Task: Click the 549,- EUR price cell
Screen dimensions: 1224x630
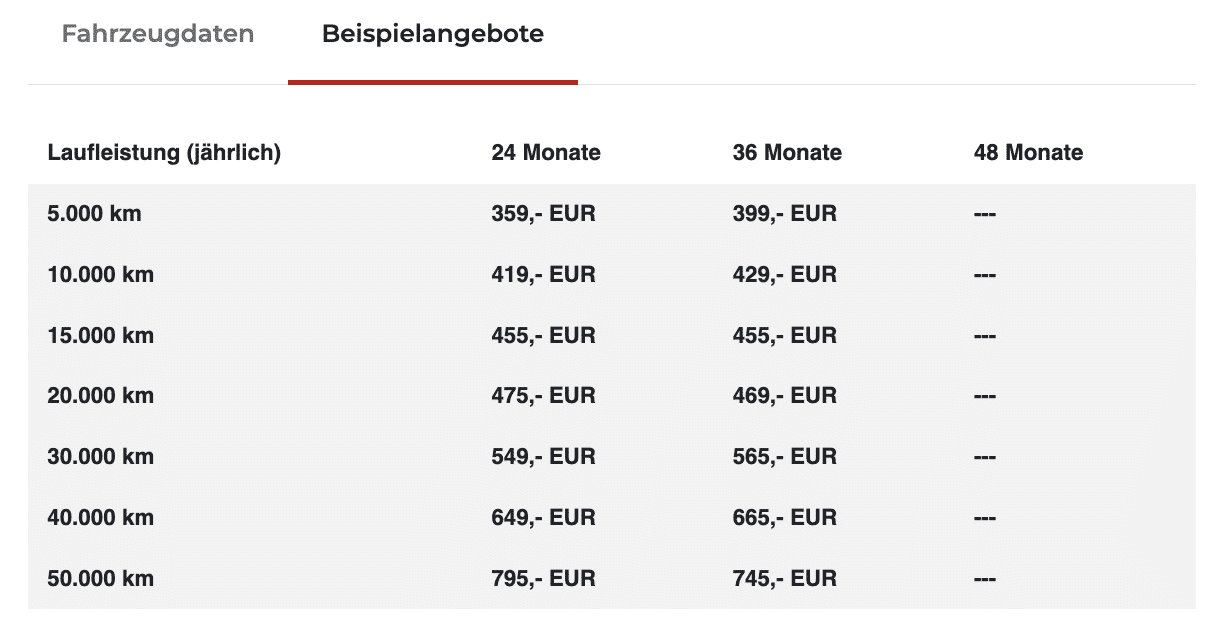Action: pos(543,457)
